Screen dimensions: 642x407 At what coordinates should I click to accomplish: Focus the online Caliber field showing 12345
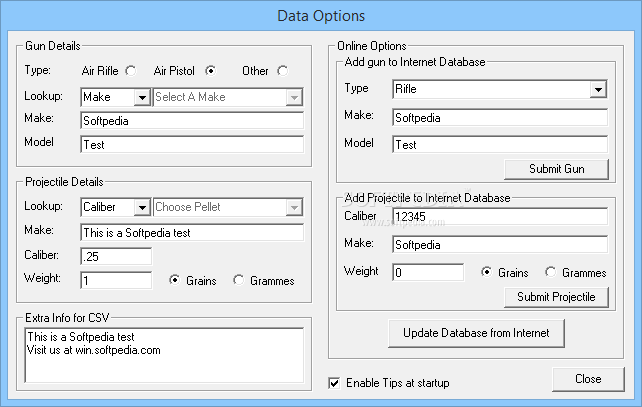click(500, 216)
